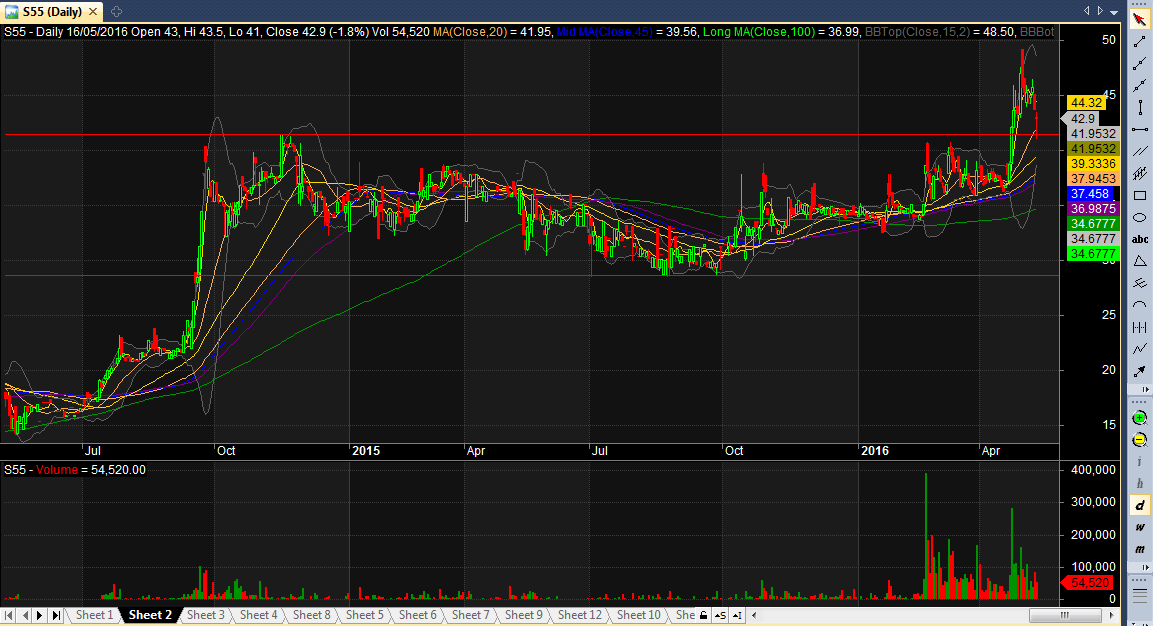
Task: Click the horizontal scrollbar right arrow
Action: point(1111,615)
